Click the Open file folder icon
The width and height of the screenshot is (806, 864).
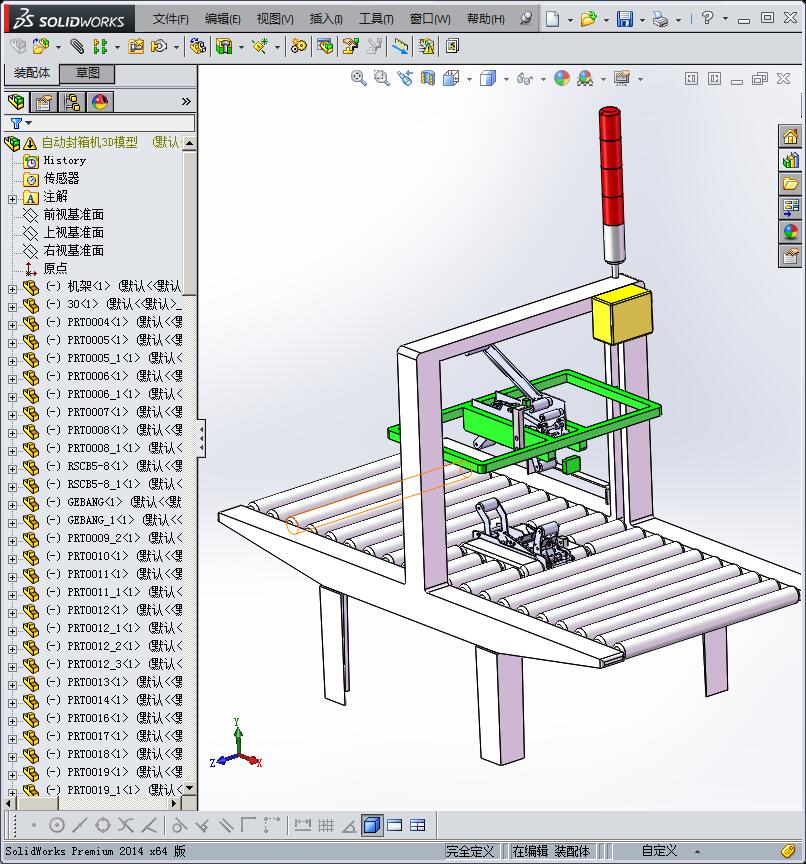[x=588, y=19]
